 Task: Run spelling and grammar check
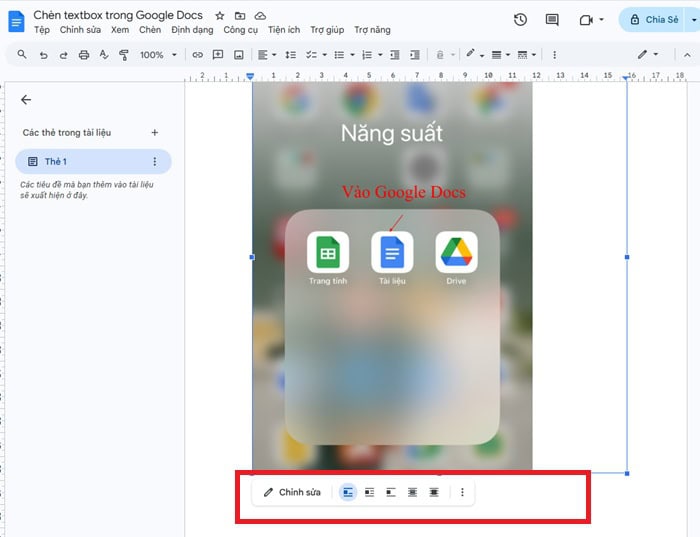pos(104,55)
